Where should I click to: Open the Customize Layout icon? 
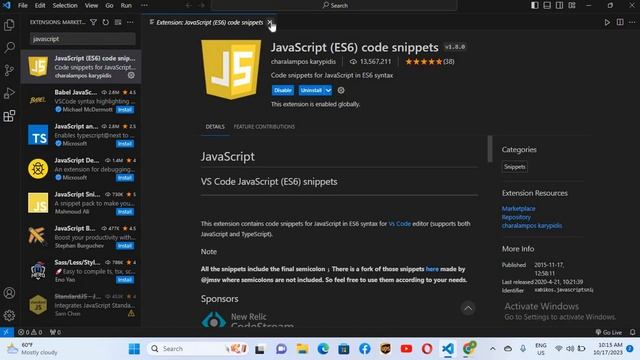click(572, 5)
